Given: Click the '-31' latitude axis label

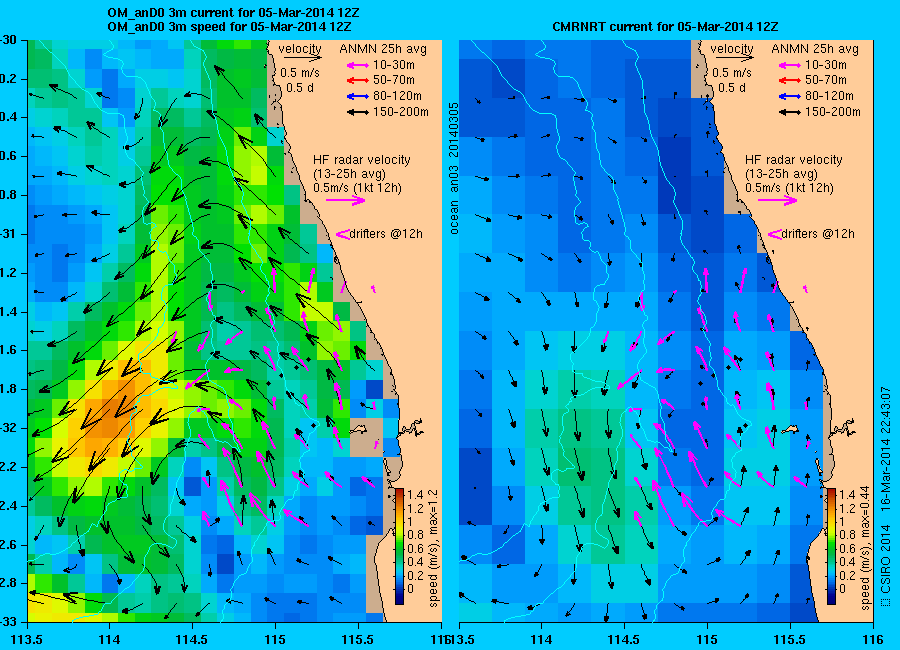Looking at the screenshot, I should click(x=9, y=234).
